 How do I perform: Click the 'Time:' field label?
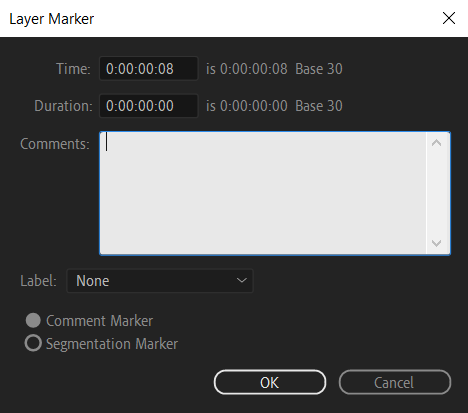point(73,69)
